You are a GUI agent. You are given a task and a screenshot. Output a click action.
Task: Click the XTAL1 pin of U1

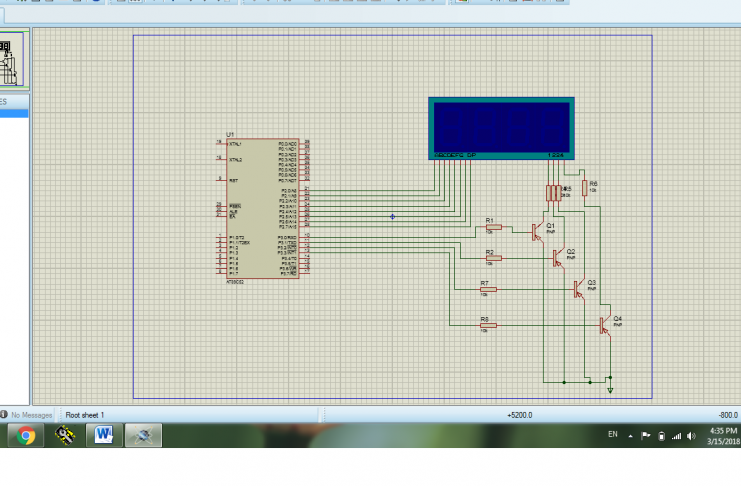coord(221,144)
